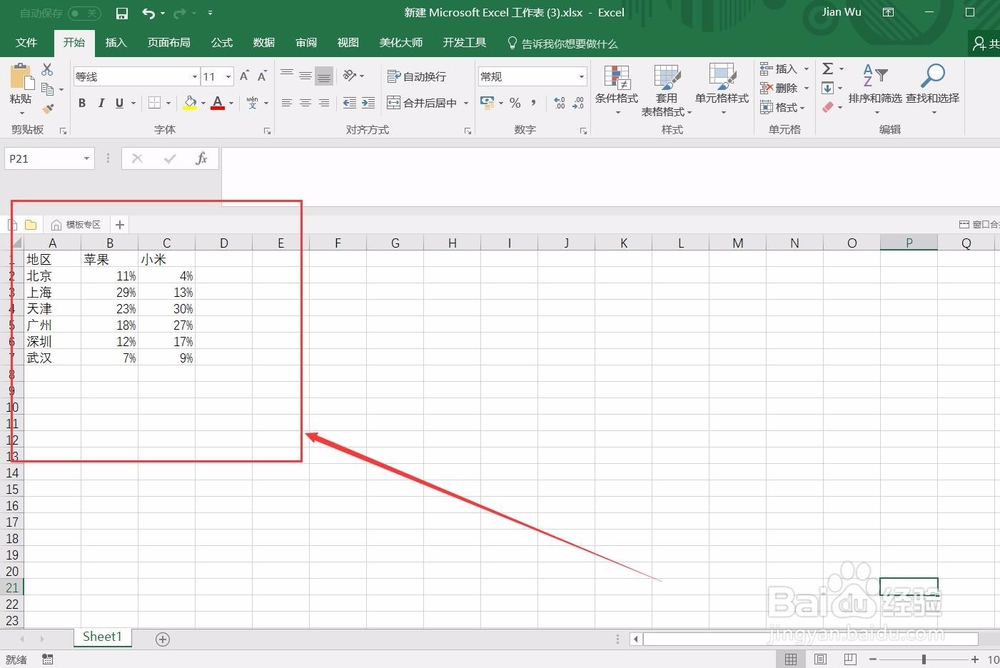1000x668 pixels.
Task: Toggle the AutoSave switch
Action: [84, 13]
